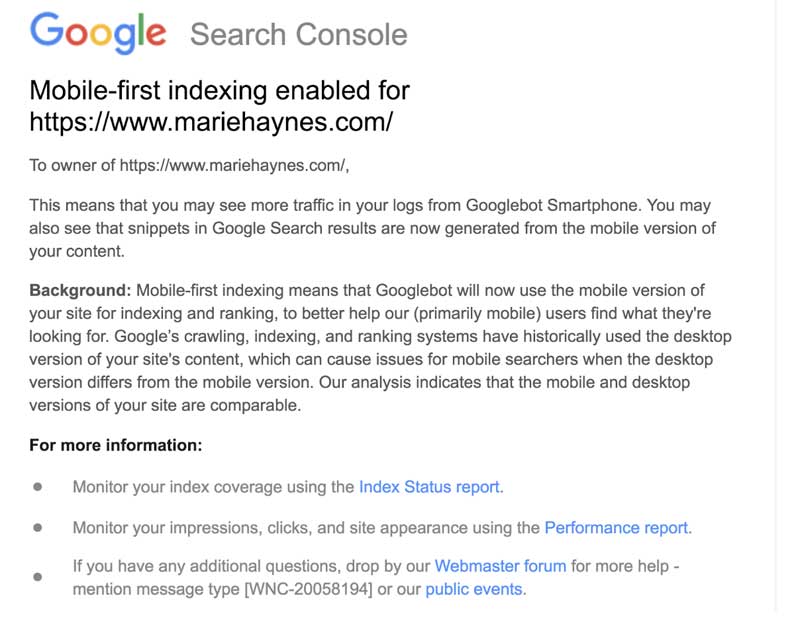Click the bullet beside Index Status item
The image size is (800, 644).
point(38,487)
